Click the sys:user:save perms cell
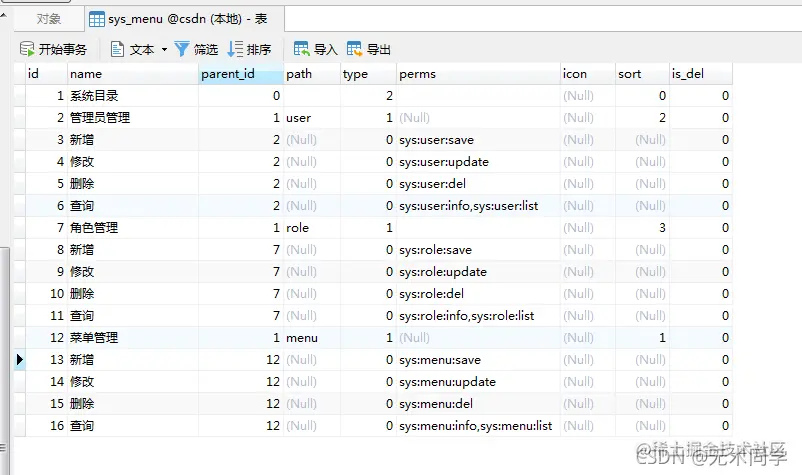 tap(479, 140)
